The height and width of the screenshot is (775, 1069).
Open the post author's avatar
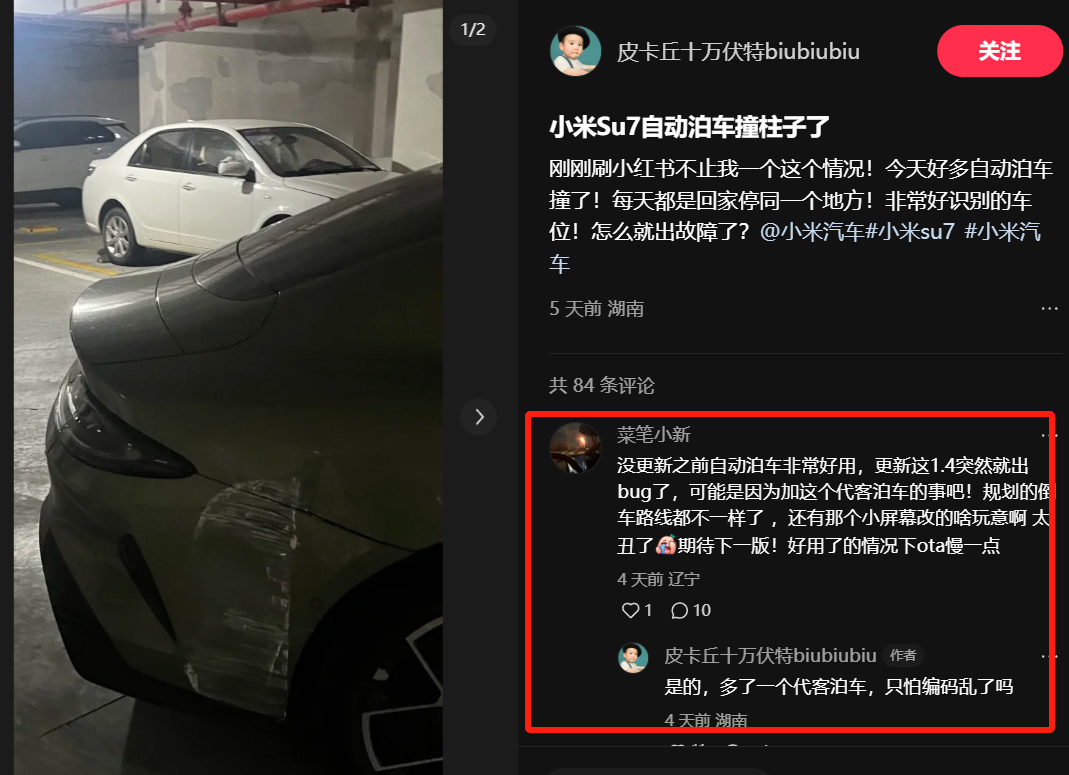coord(575,51)
